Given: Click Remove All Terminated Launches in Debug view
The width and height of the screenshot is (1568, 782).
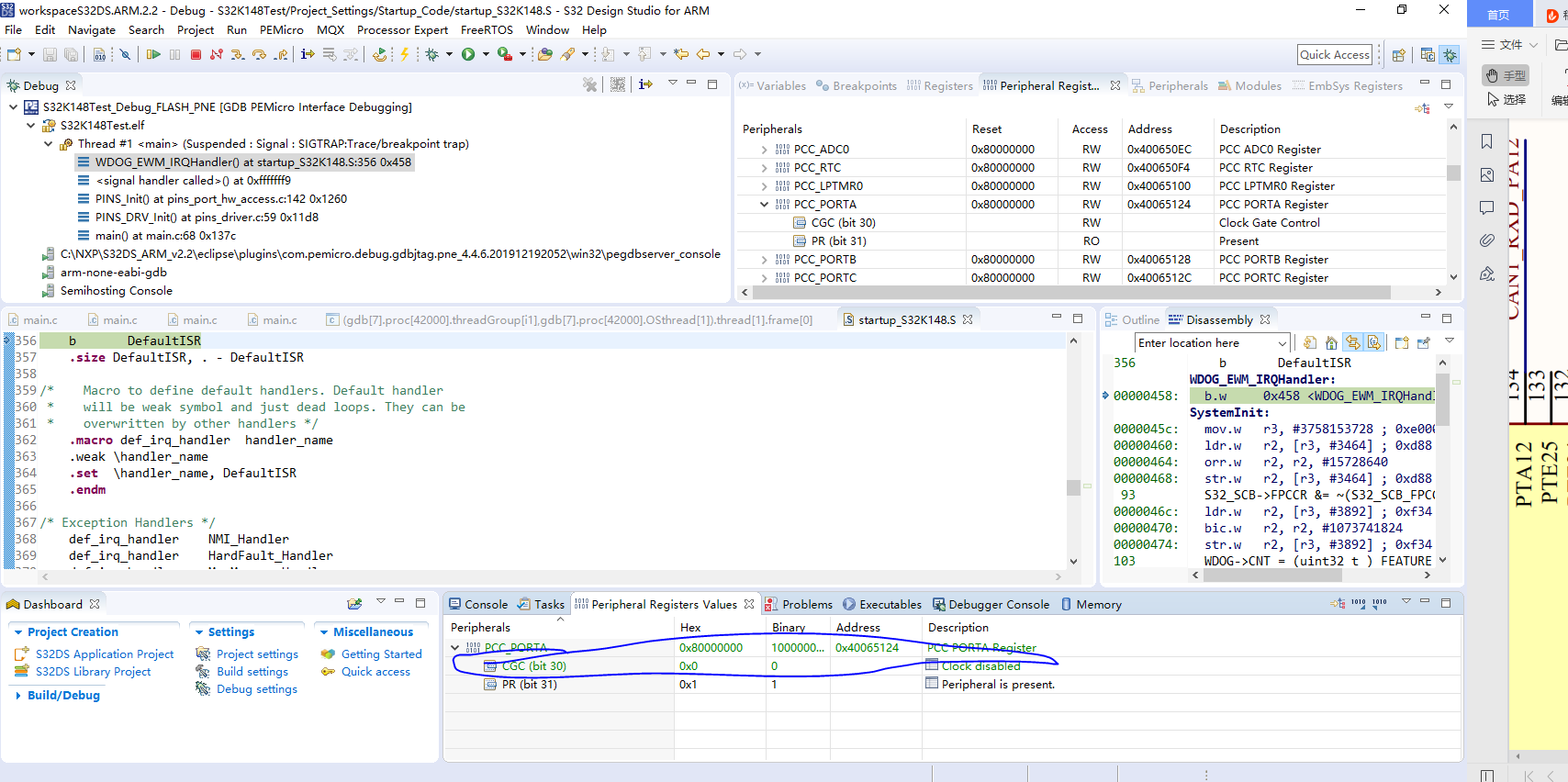Looking at the screenshot, I should point(589,84).
